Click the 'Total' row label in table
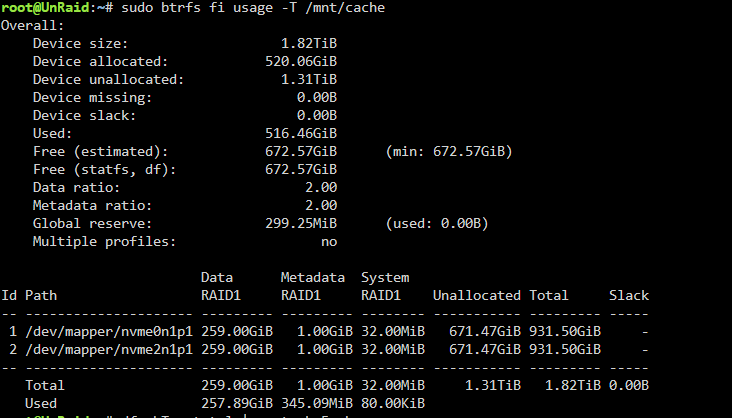This screenshot has width=732, height=418. (45, 386)
